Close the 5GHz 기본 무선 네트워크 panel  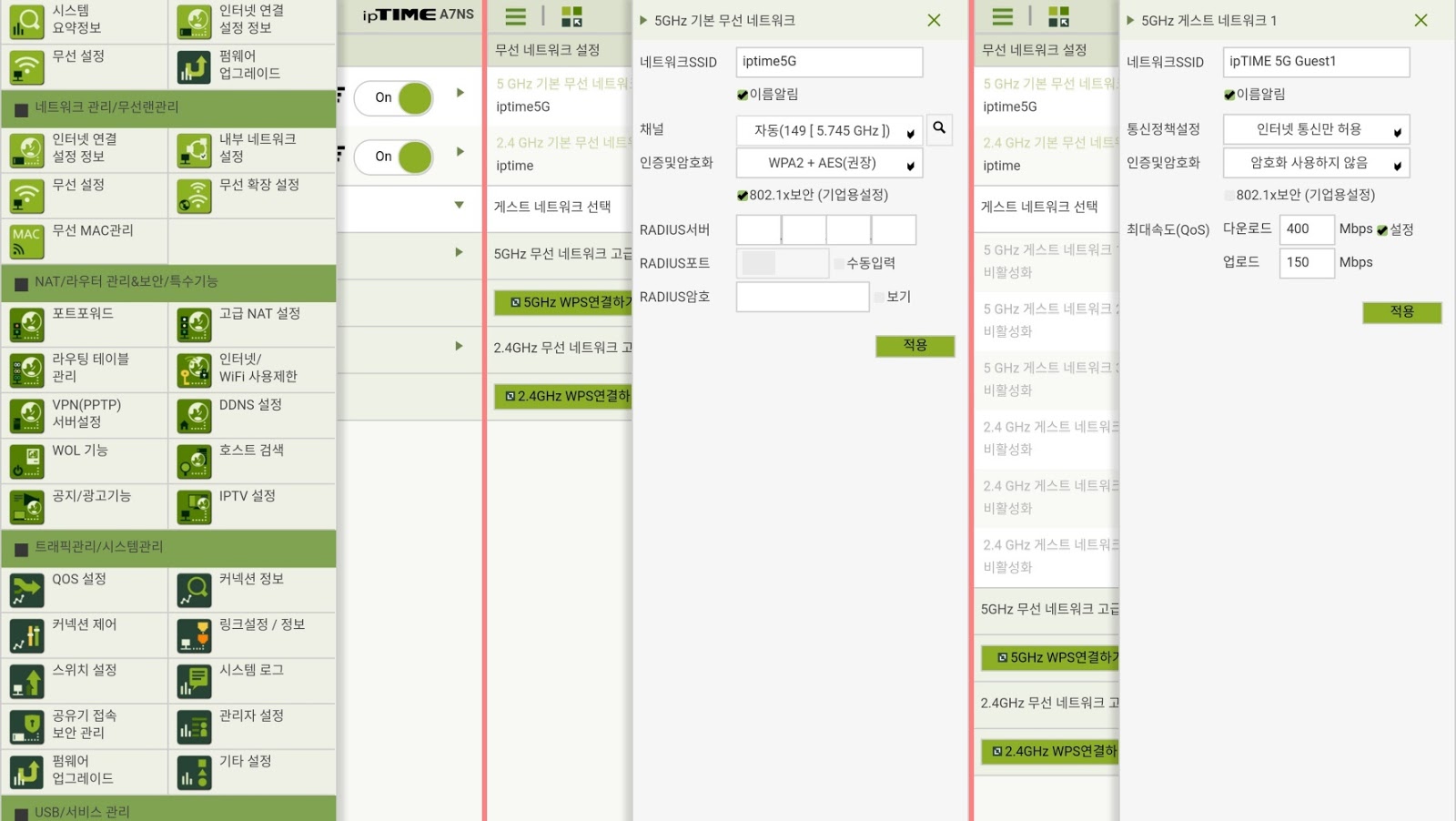point(934,20)
